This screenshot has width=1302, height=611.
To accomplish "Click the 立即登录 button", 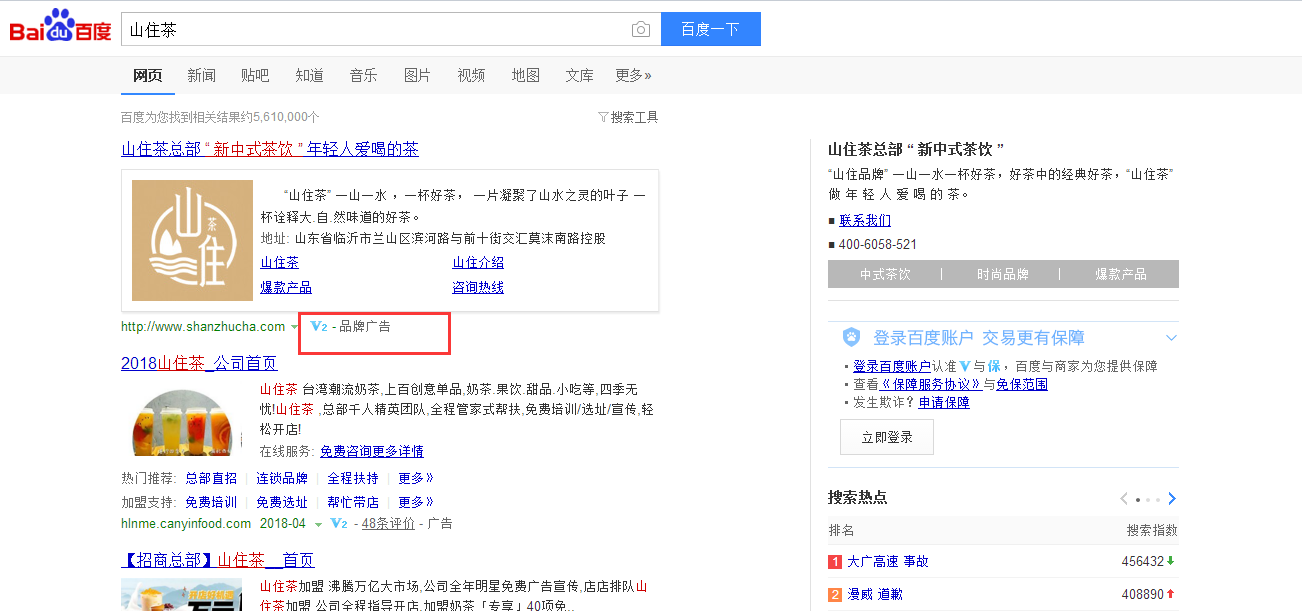I will click(887, 437).
